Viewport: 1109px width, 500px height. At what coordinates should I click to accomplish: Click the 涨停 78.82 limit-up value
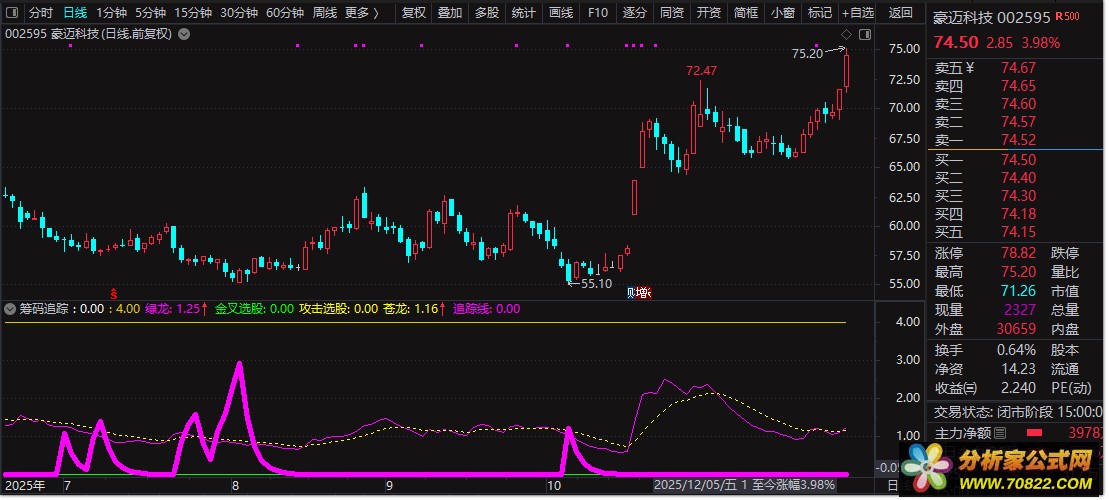point(1019,253)
